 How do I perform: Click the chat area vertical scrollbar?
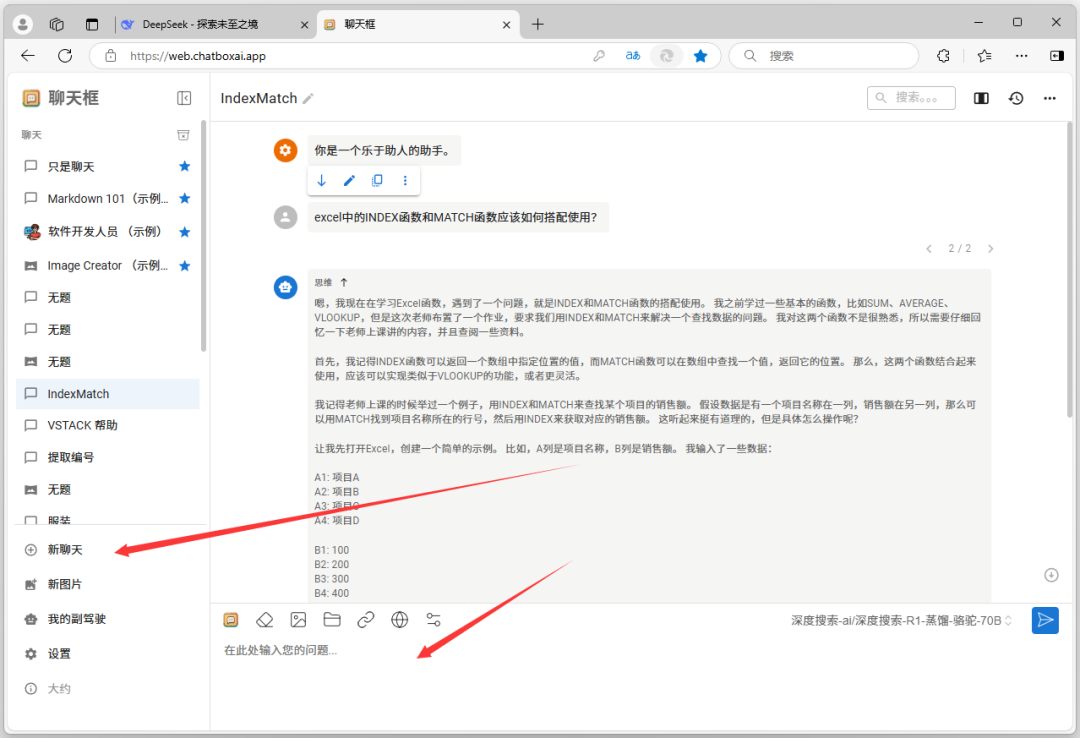click(x=1069, y=269)
